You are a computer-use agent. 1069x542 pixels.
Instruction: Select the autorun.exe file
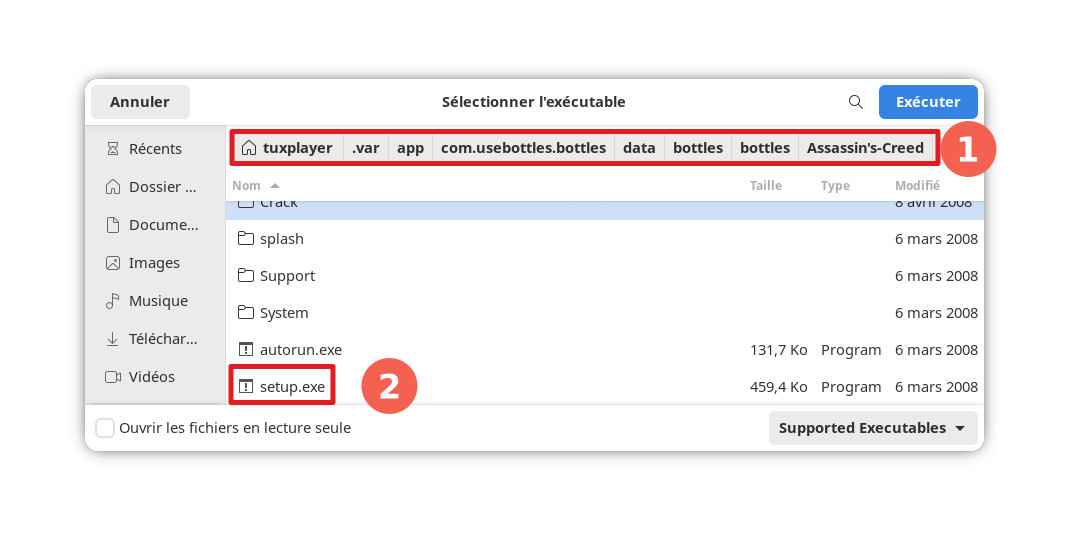coord(300,350)
